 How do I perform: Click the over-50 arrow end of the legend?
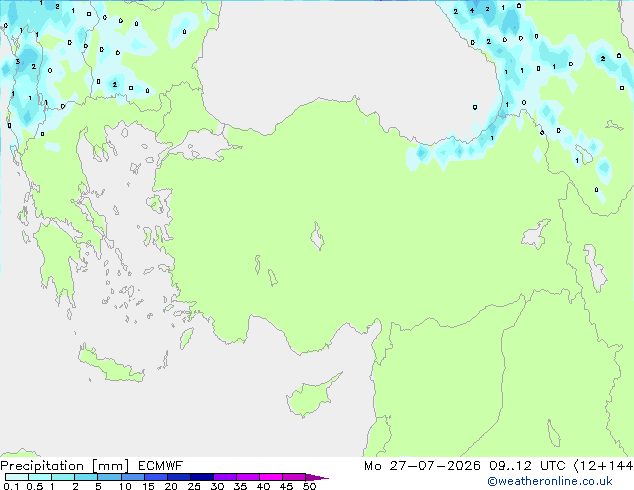point(317,477)
